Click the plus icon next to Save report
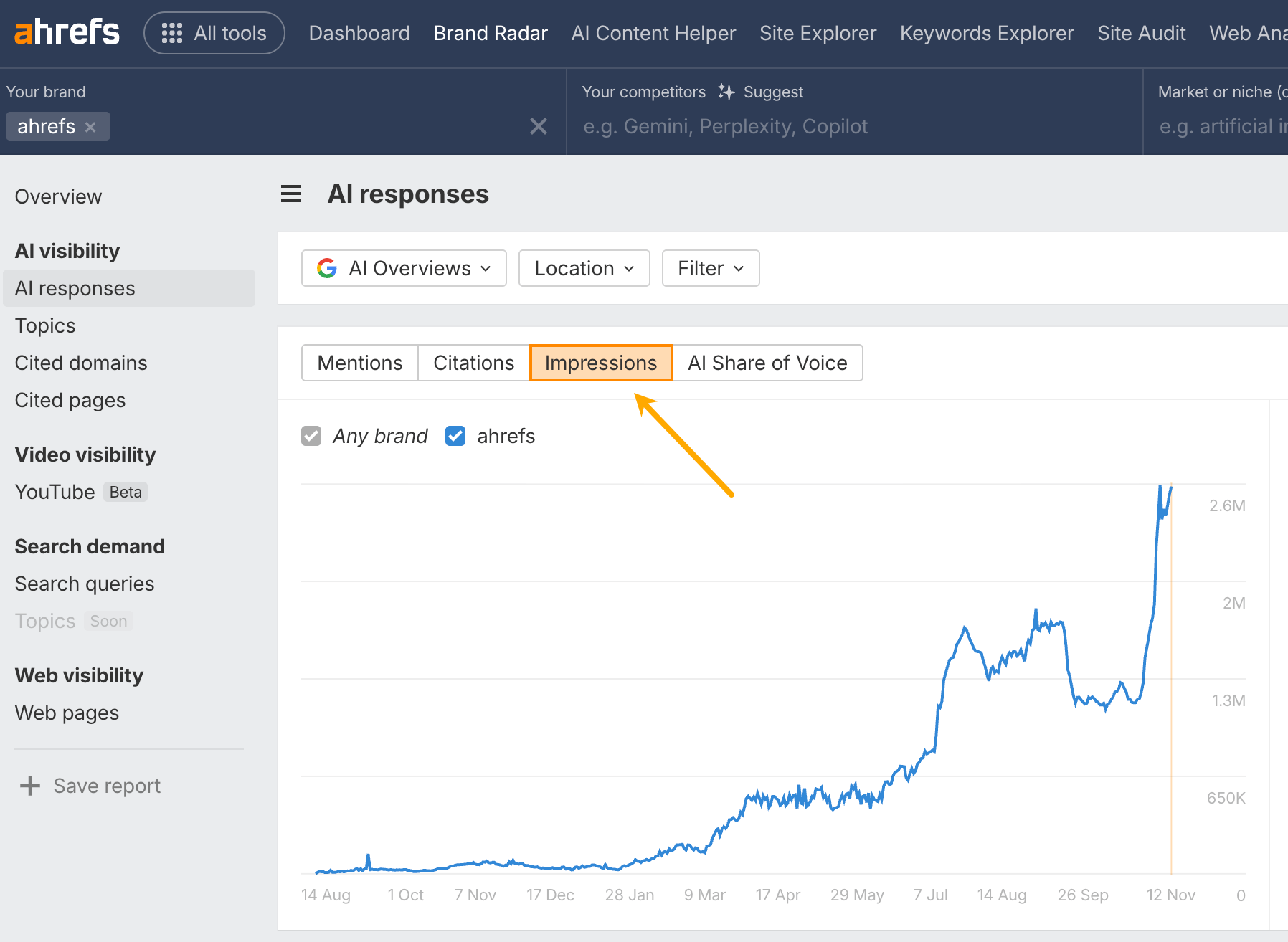1288x942 pixels. [x=29, y=785]
